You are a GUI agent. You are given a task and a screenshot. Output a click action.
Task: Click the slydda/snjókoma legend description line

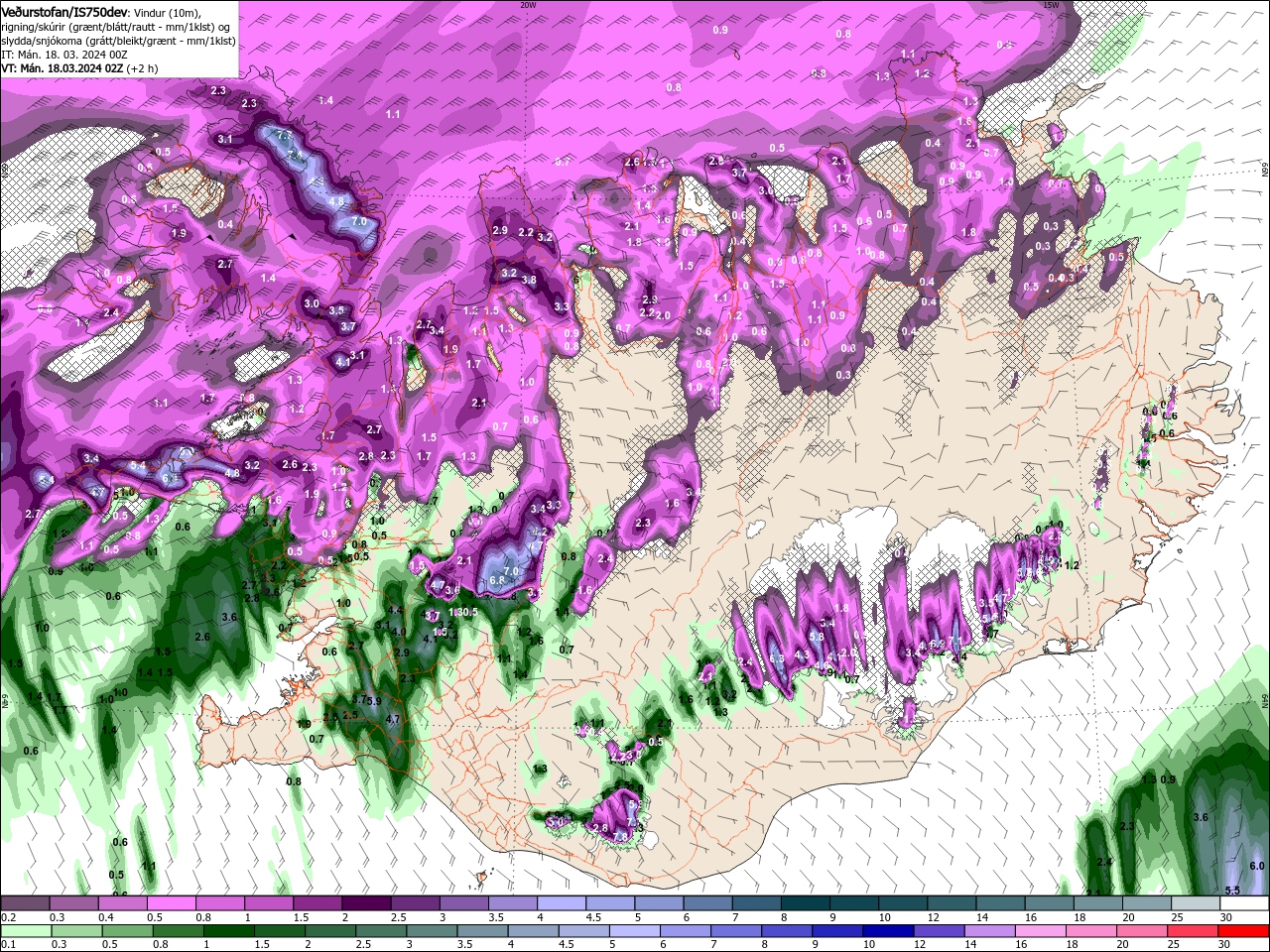tap(118, 40)
